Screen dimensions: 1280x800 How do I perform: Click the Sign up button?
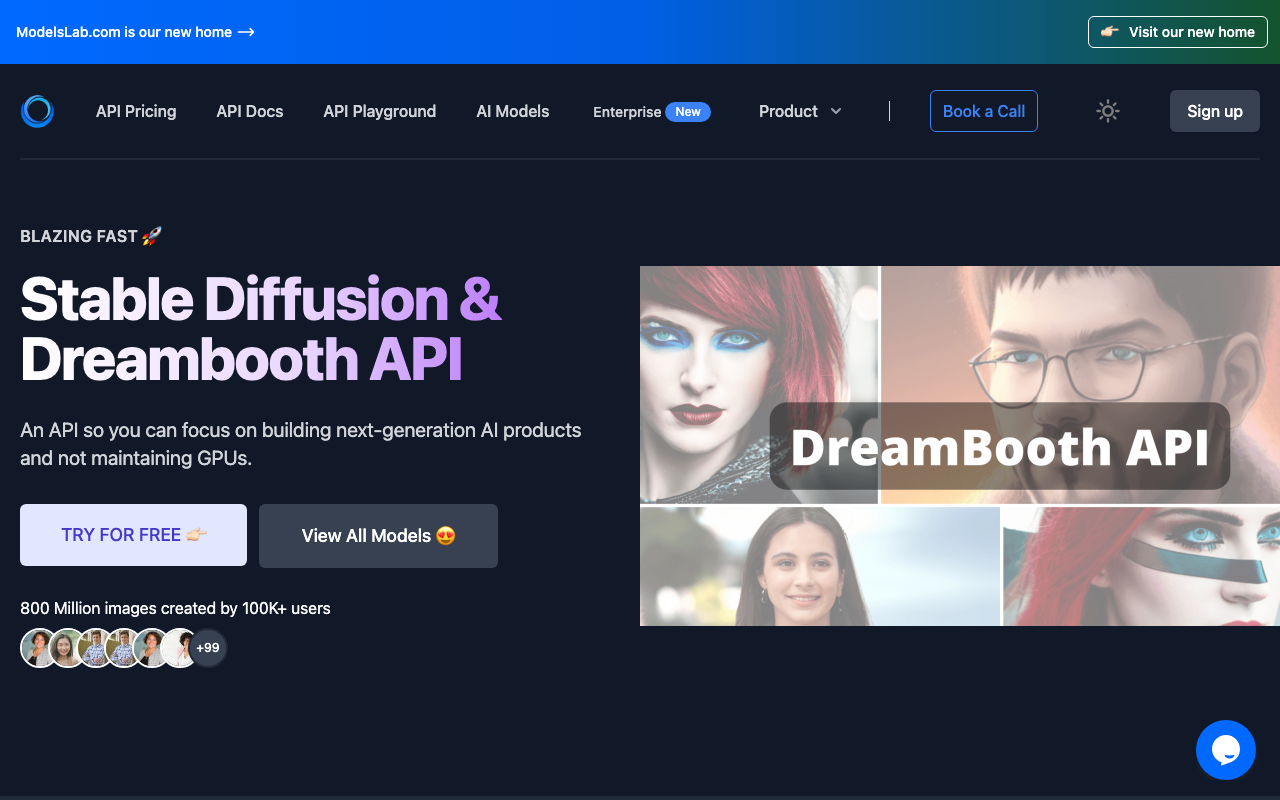point(1215,111)
